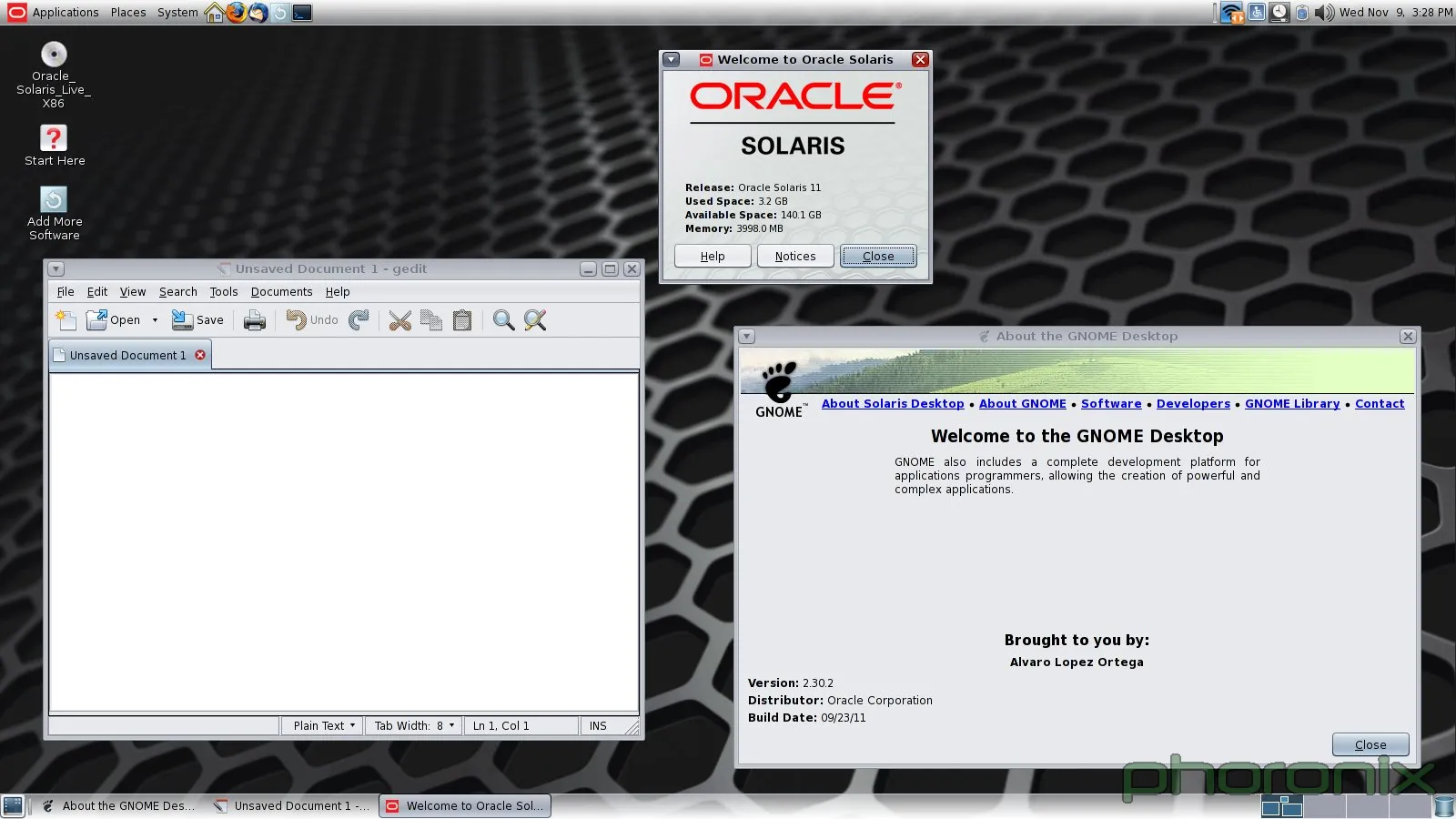Click Close in the Welcome to Oracle Solaris dialog
The width and height of the screenshot is (1456, 819).
coord(878,257)
